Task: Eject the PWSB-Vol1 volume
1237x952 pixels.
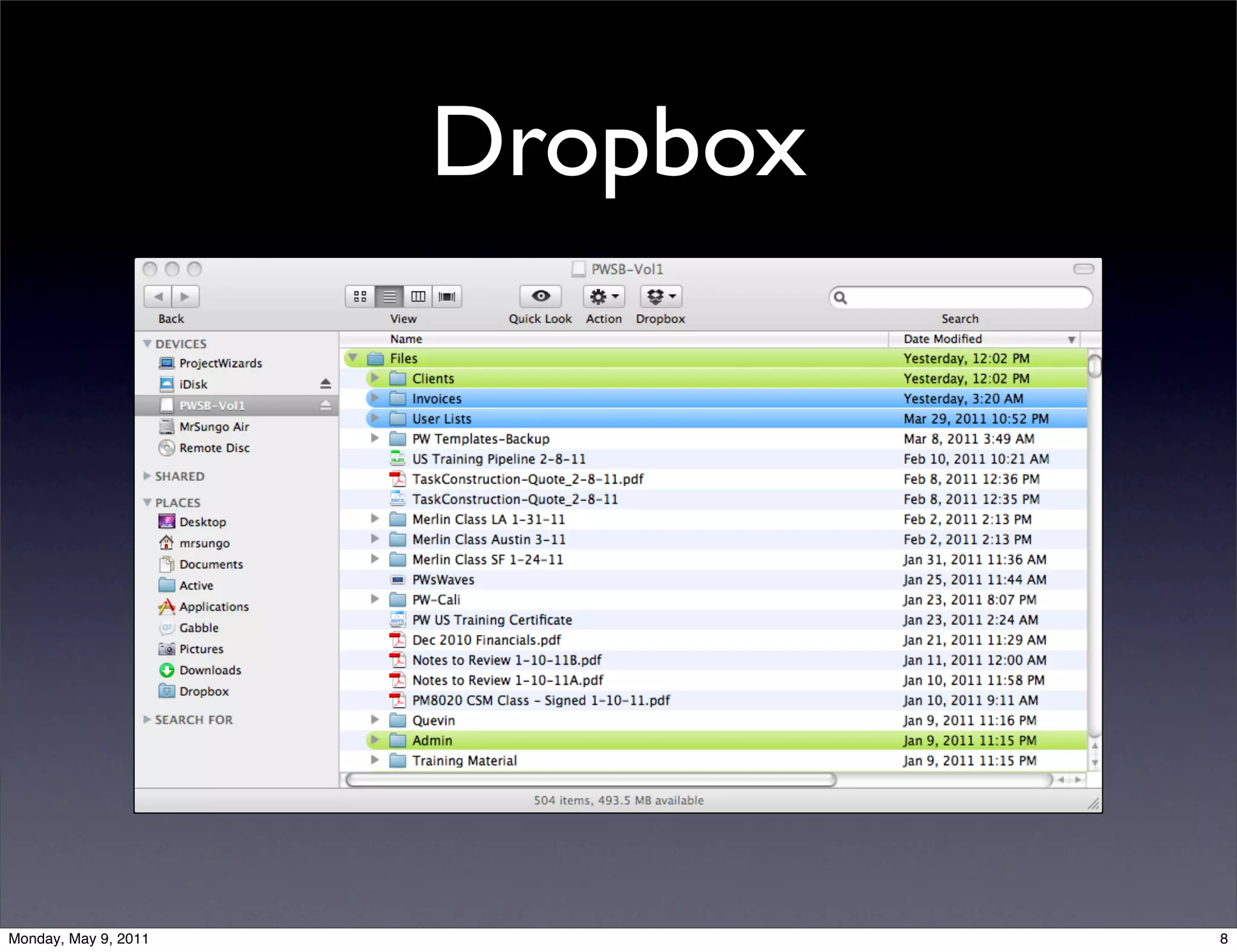Action: 326,405
